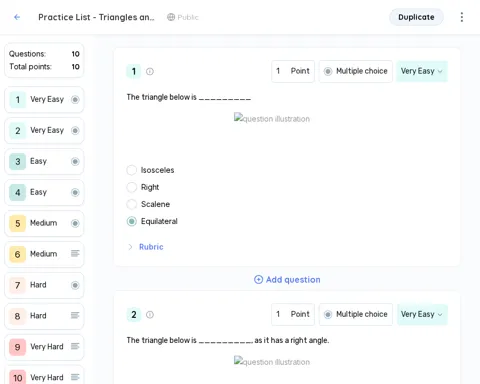480x384 pixels.
Task: Open Multiple choice type selector for question 1
Action: tap(356, 71)
